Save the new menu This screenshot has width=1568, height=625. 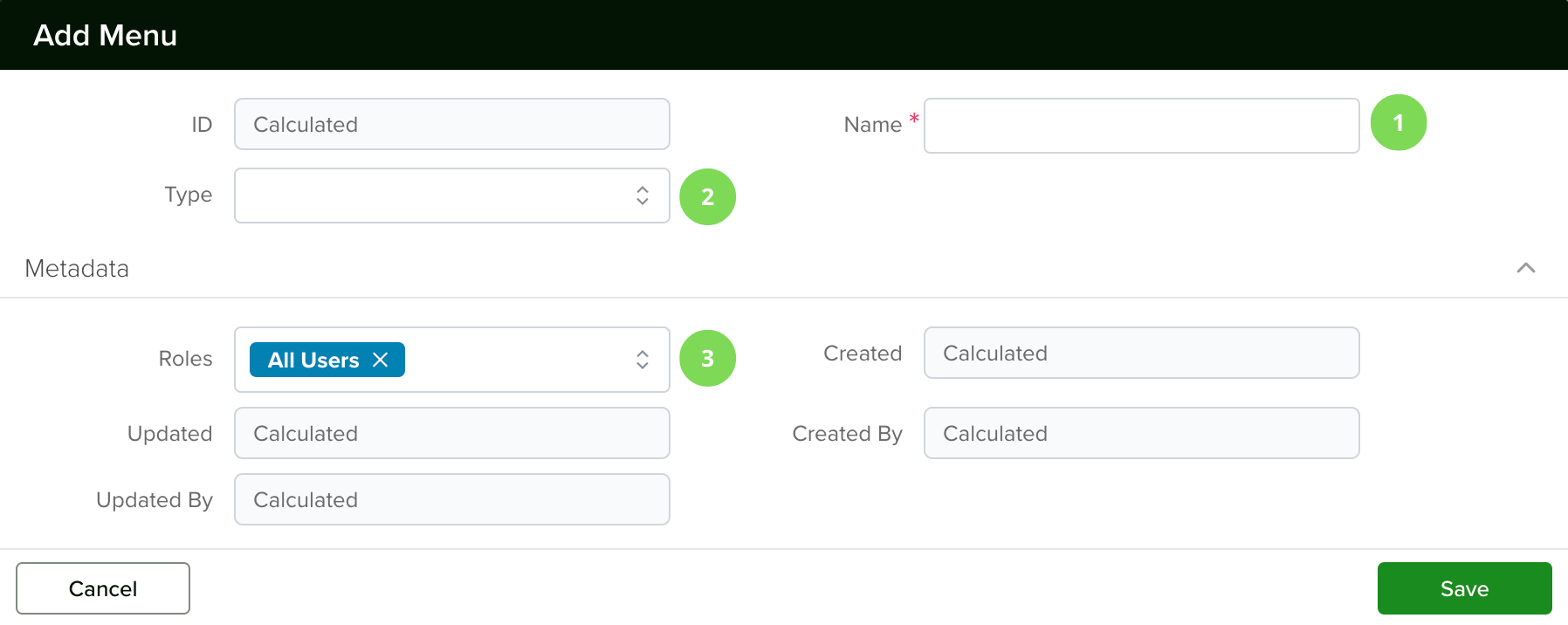1464,588
